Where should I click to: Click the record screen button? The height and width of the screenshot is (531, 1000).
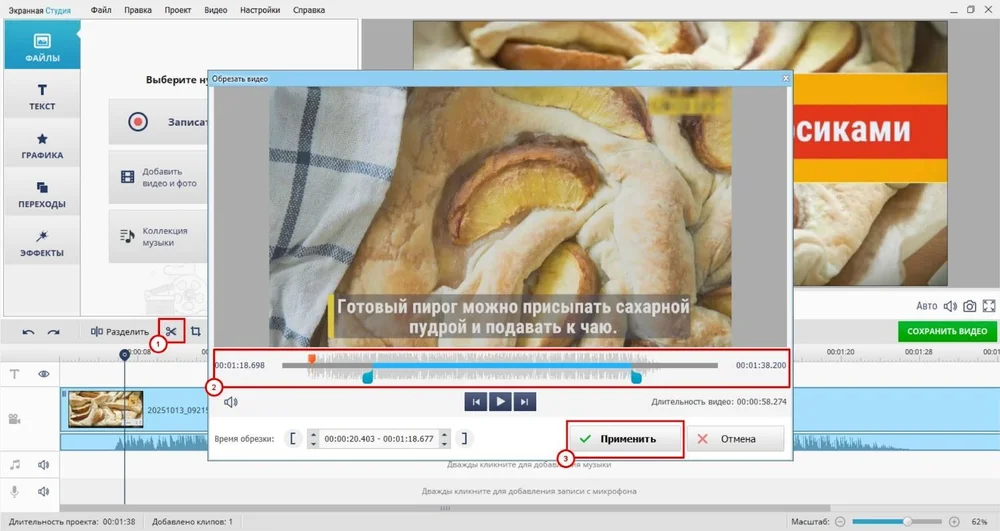(x=158, y=122)
